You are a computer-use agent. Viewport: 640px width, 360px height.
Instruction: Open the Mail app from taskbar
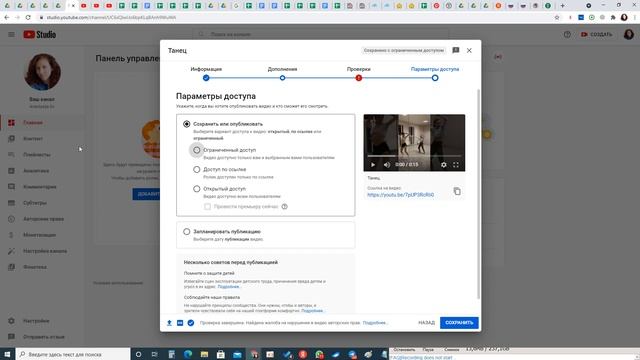click(237, 354)
